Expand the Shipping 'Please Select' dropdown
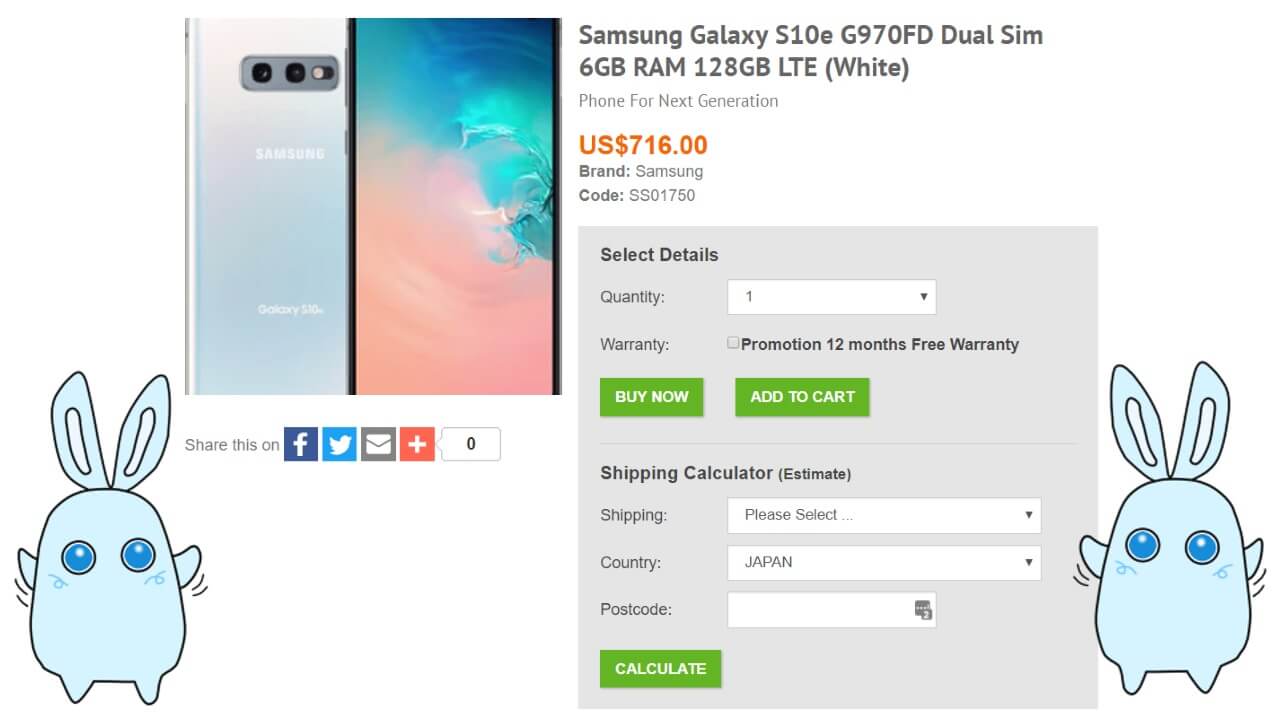 884,515
